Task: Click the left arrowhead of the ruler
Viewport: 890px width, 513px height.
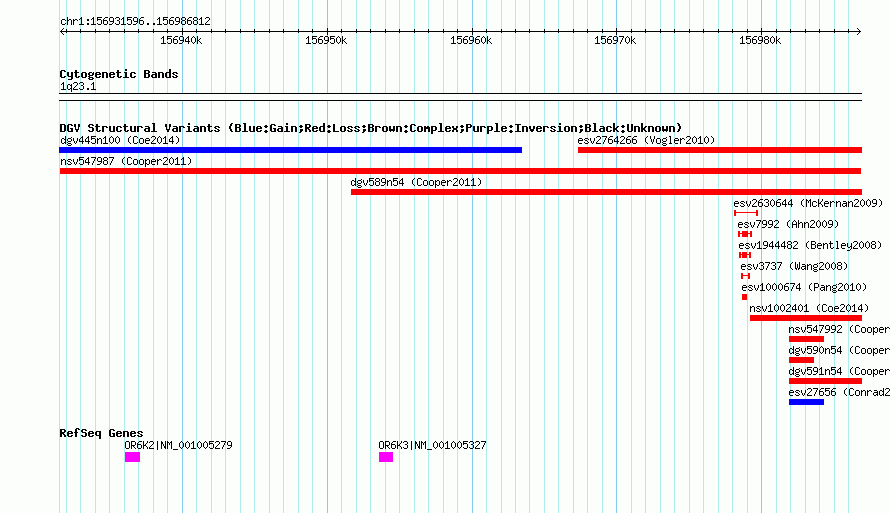Action: pos(62,31)
